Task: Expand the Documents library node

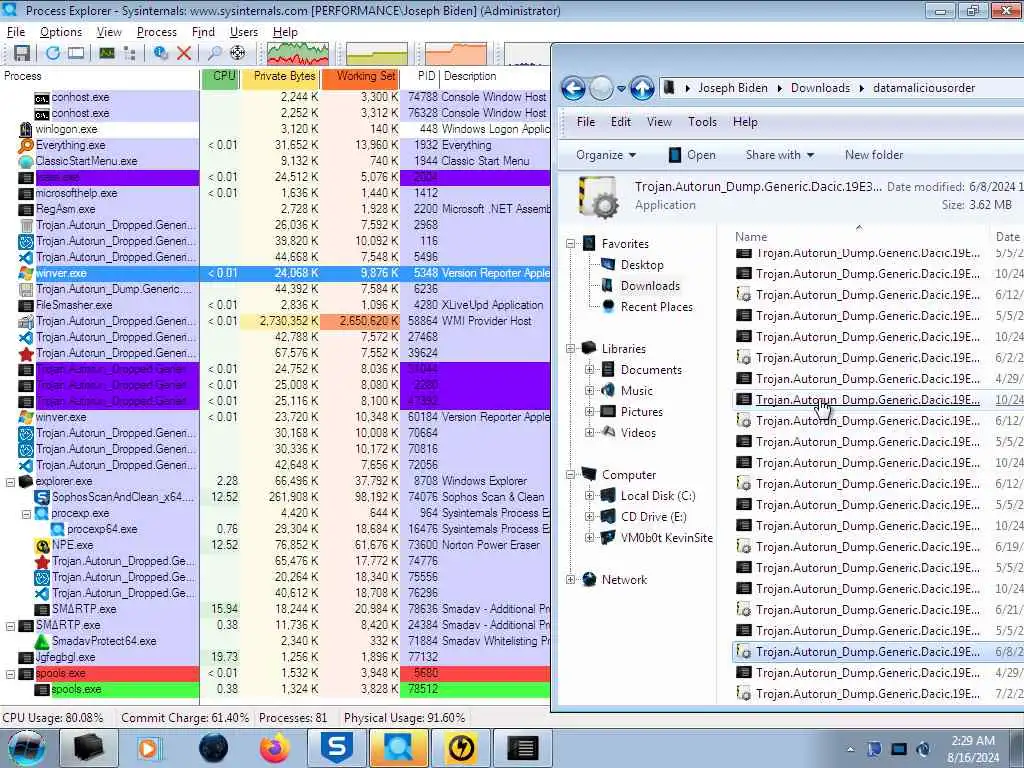Action: click(x=589, y=370)
